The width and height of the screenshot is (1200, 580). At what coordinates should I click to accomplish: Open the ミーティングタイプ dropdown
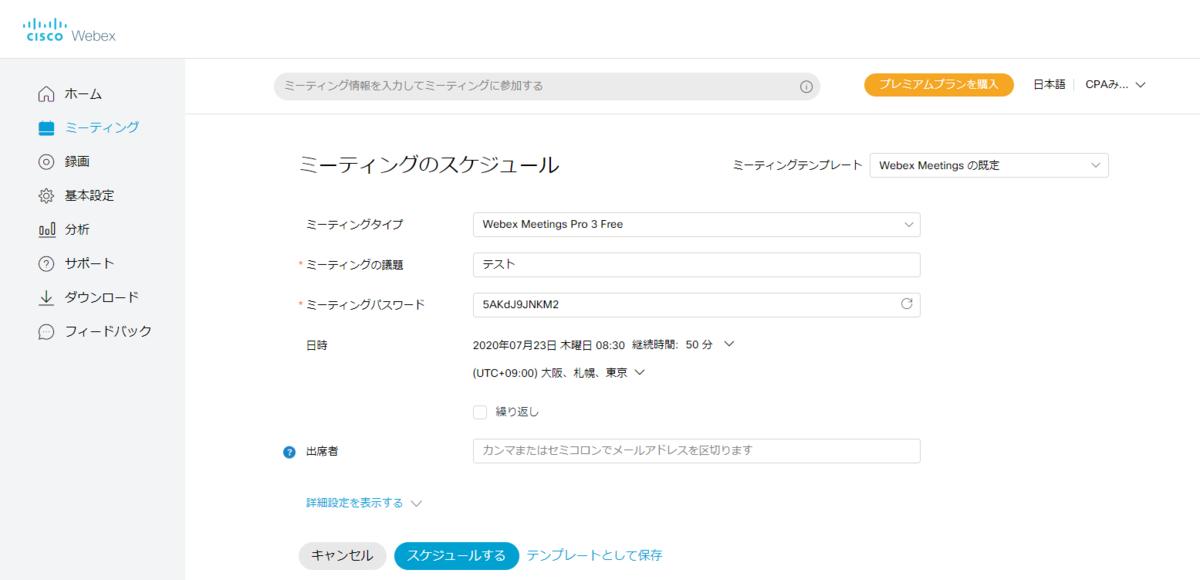point(696,225)
